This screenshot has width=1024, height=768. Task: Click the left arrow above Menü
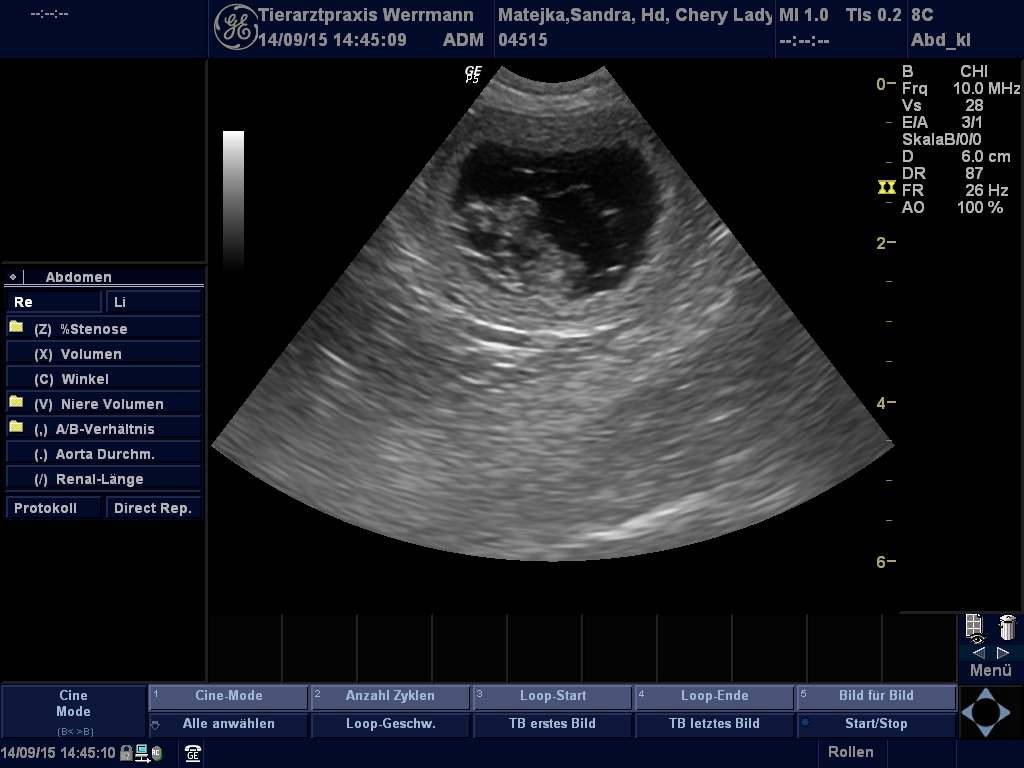(x=978, y=652)
